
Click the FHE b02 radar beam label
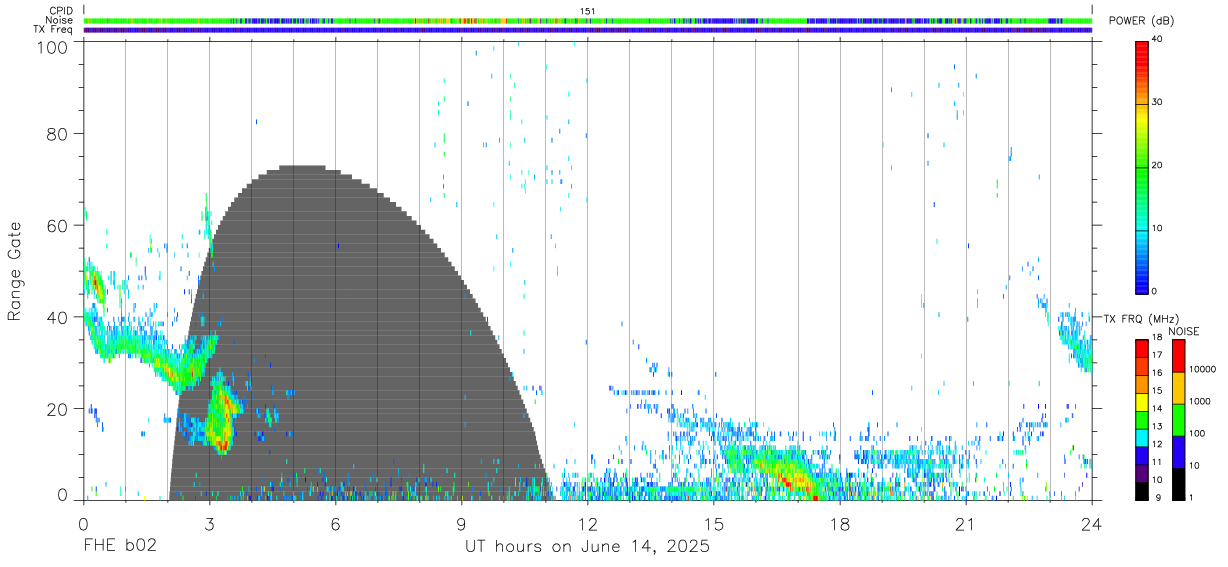(119, 547)
